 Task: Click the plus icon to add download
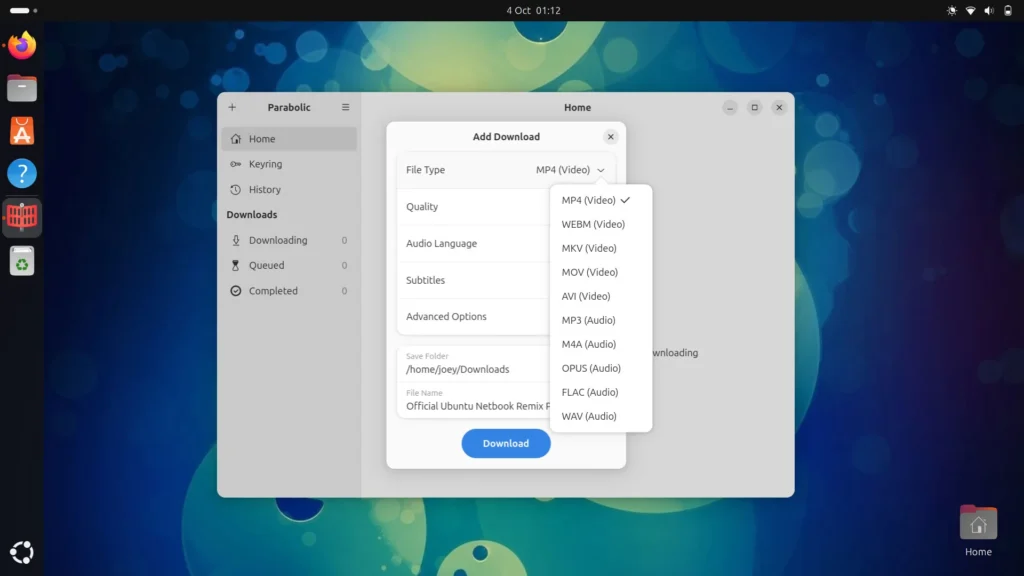[x=232, y=108]
